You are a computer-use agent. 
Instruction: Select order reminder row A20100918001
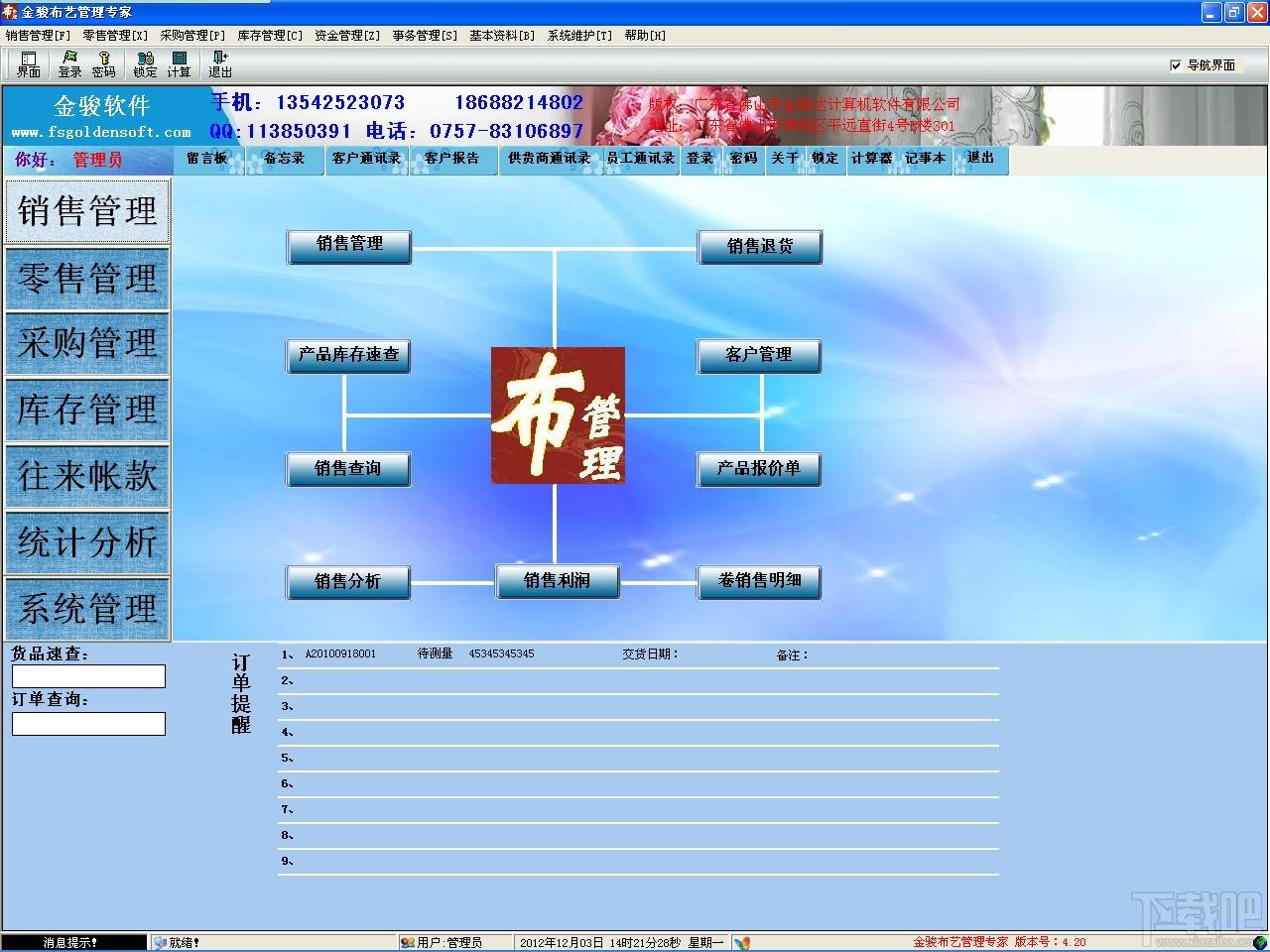(638, 654)
